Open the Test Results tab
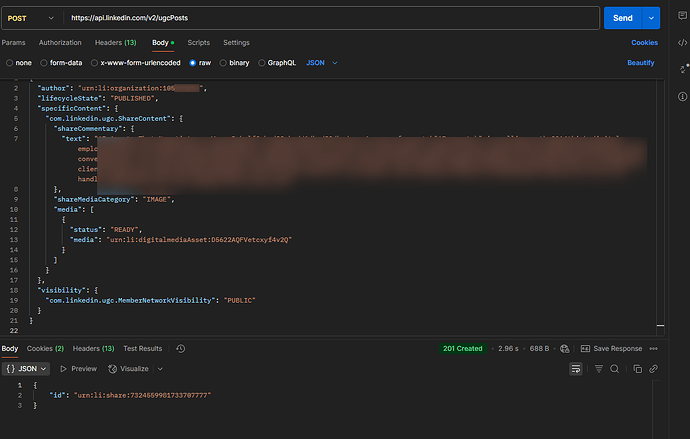The height and width of the screenshot is (439, 690). 143,348
